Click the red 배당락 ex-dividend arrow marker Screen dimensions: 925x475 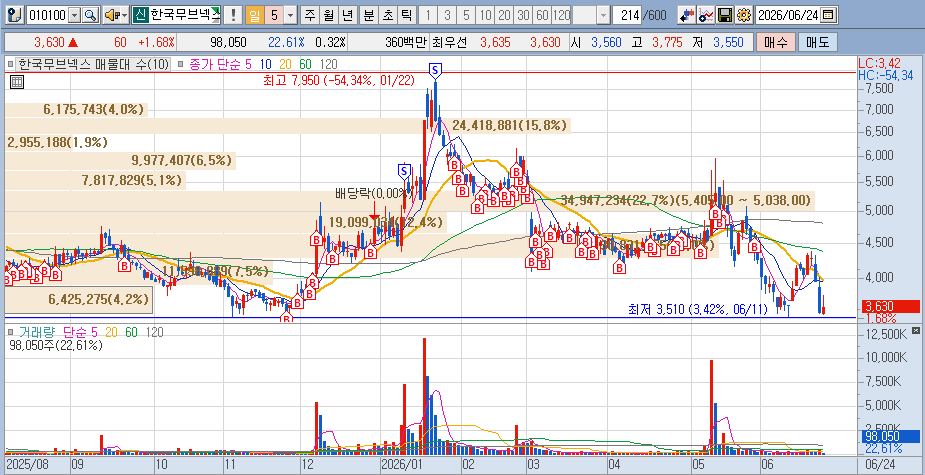pyautogui.click(x=374, y=218)
